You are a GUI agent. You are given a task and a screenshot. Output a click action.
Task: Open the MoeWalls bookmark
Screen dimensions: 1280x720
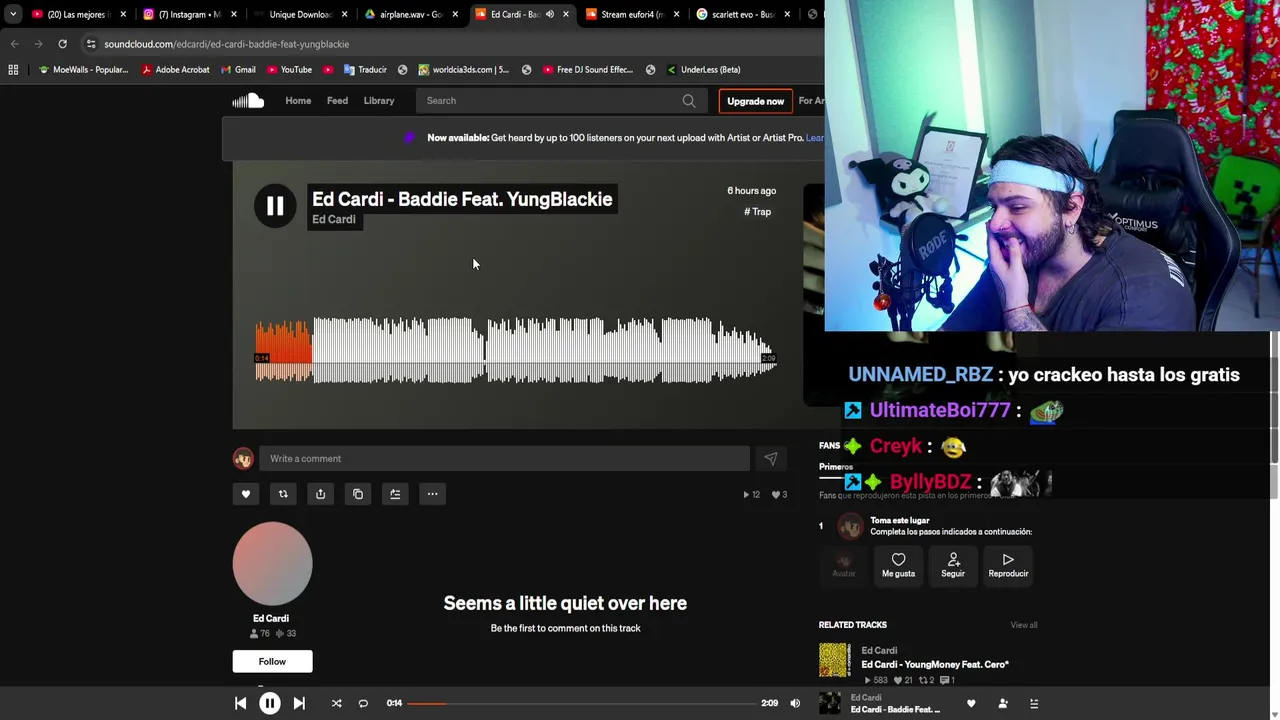click(x=83, y=70)
